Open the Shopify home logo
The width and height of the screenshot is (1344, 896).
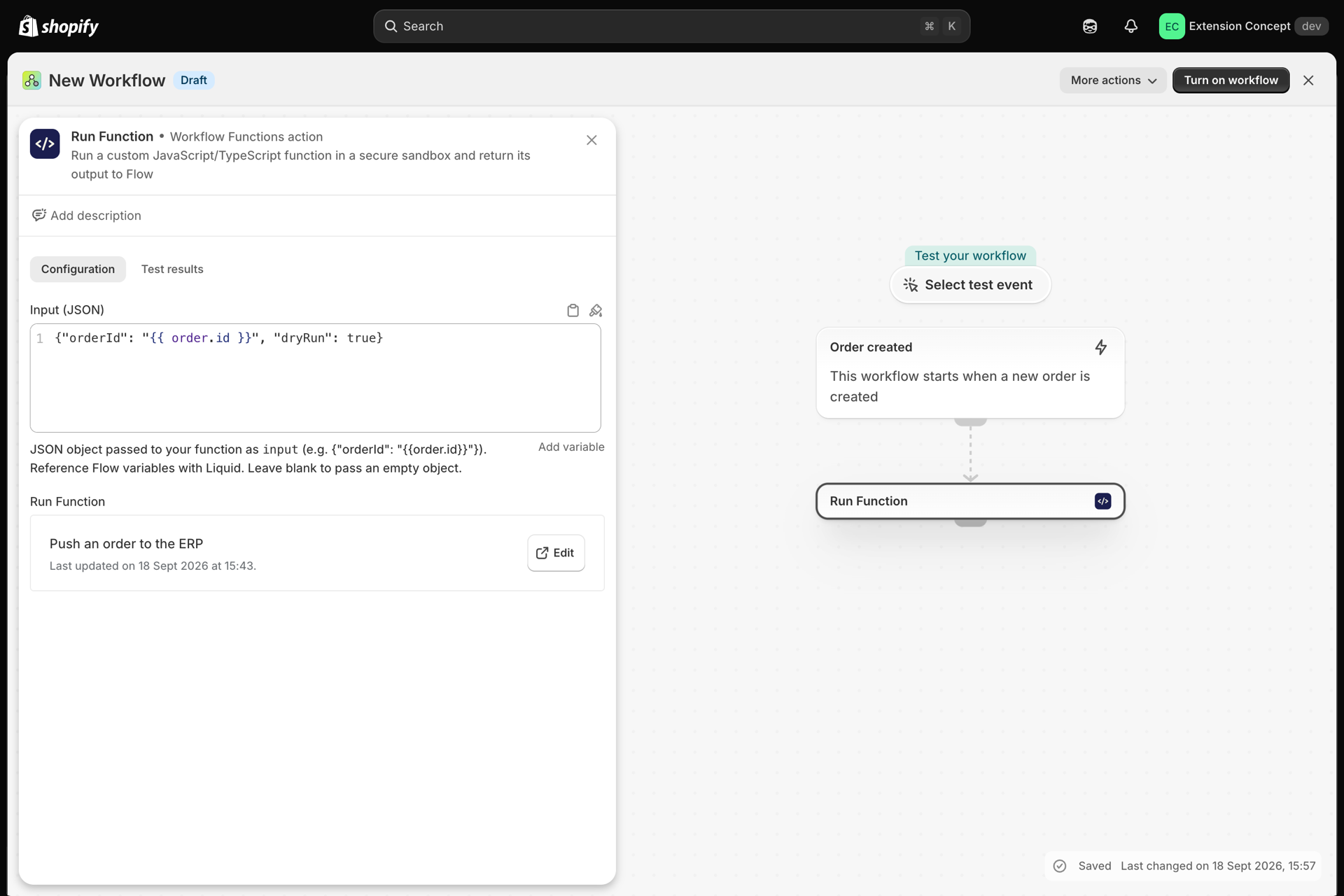pos(59,26)
